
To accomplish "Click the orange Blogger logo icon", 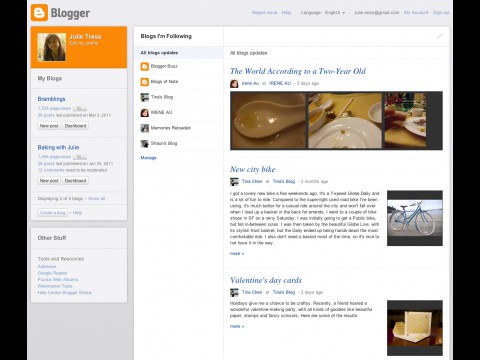I will pyautogui.click(x=39, y=13).
